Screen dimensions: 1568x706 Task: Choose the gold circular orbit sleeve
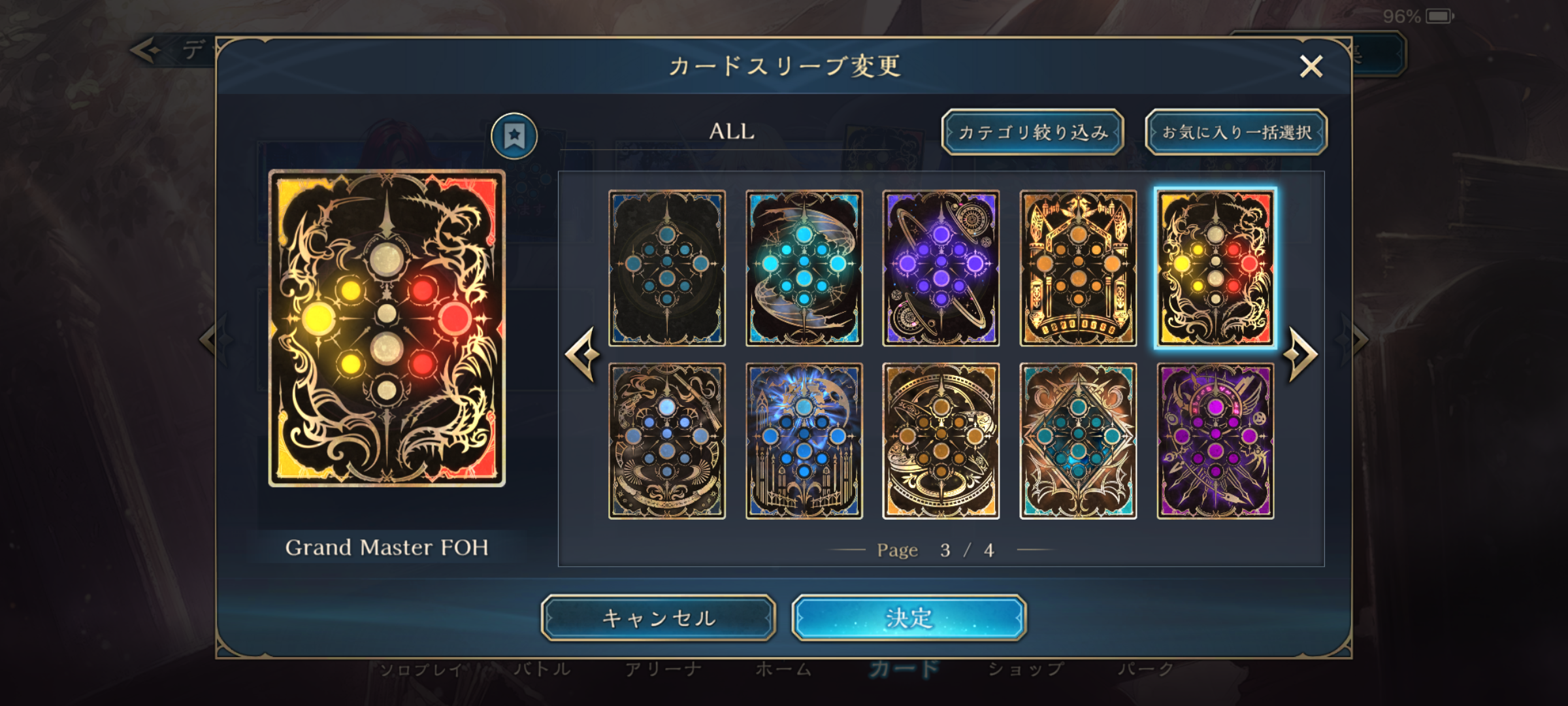941,441
